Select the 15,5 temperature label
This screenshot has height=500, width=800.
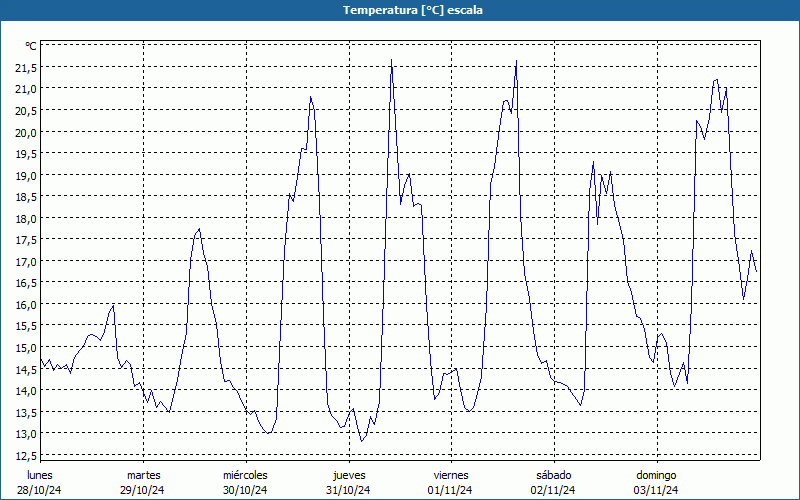point(26,326)
